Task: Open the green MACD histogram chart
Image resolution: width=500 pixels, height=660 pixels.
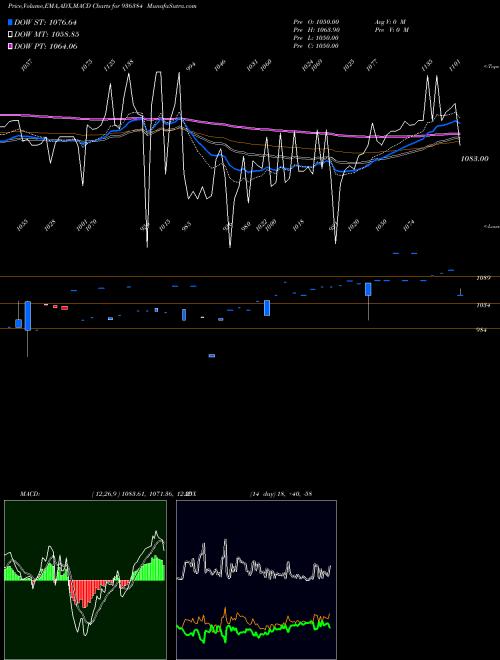Action: tap(85, 580)
